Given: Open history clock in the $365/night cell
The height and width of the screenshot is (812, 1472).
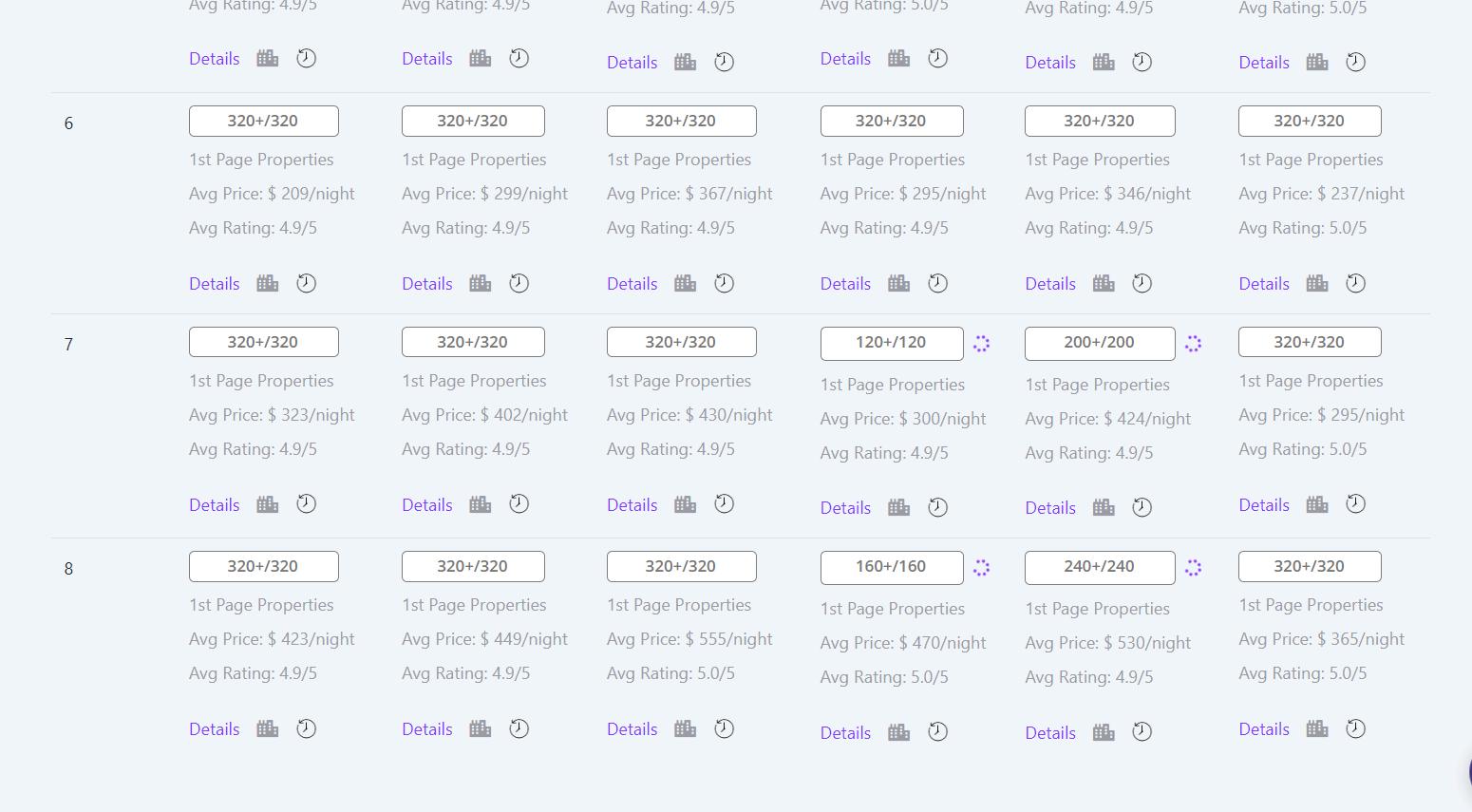Looking at the screenshot, I should click(1356, 728).
